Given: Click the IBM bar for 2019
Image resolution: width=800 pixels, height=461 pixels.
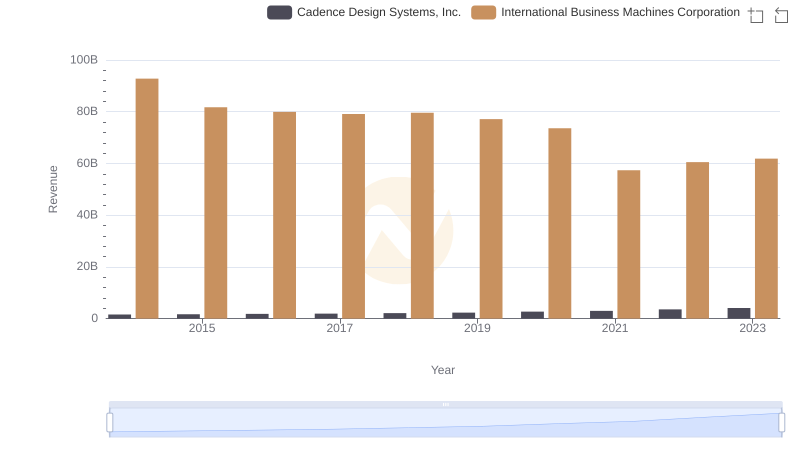Looking at the screenshot, I should click(491, 219).
